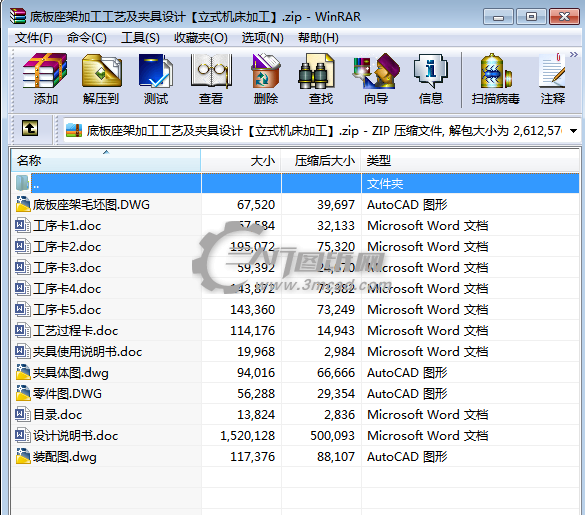Image resolution: width=585 pixels, height=515 pixels.
Task: Click the 添加 (Add) toolbar icon
Action: pos(45,79)
